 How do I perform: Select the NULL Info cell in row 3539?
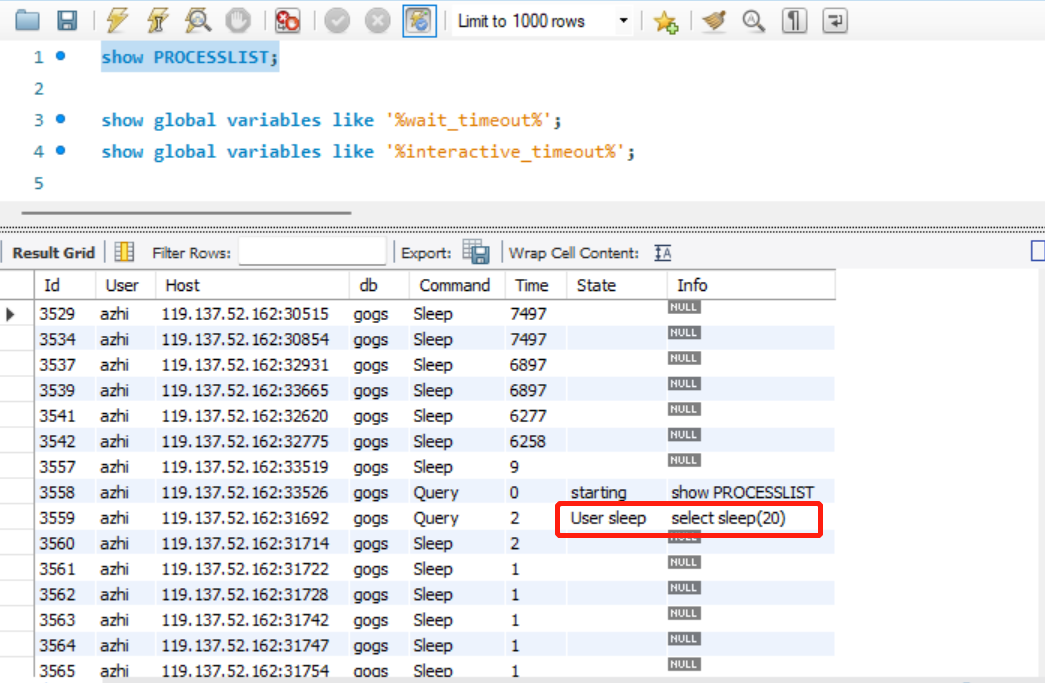pos(750,390)
